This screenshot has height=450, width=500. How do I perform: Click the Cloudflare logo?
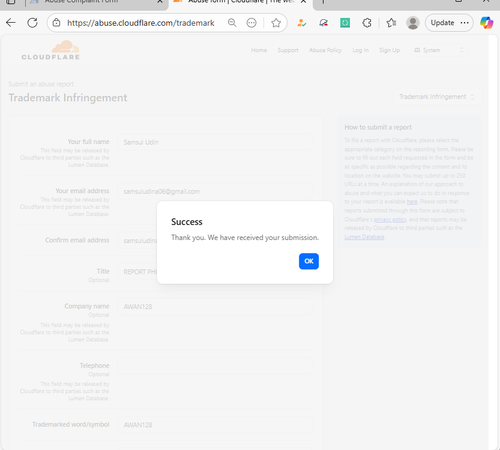point(51,50)
